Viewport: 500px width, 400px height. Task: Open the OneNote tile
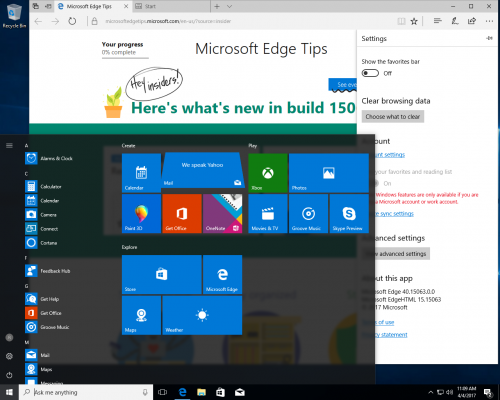[x=223, y=213]
